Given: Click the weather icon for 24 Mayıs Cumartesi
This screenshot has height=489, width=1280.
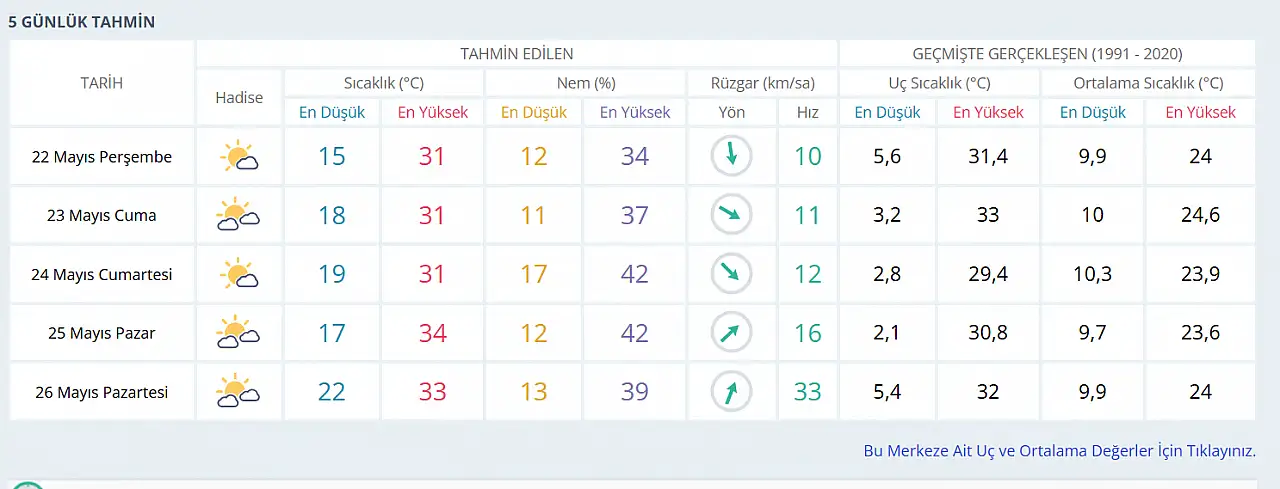Looking at the screenshot, I should 240,274.
